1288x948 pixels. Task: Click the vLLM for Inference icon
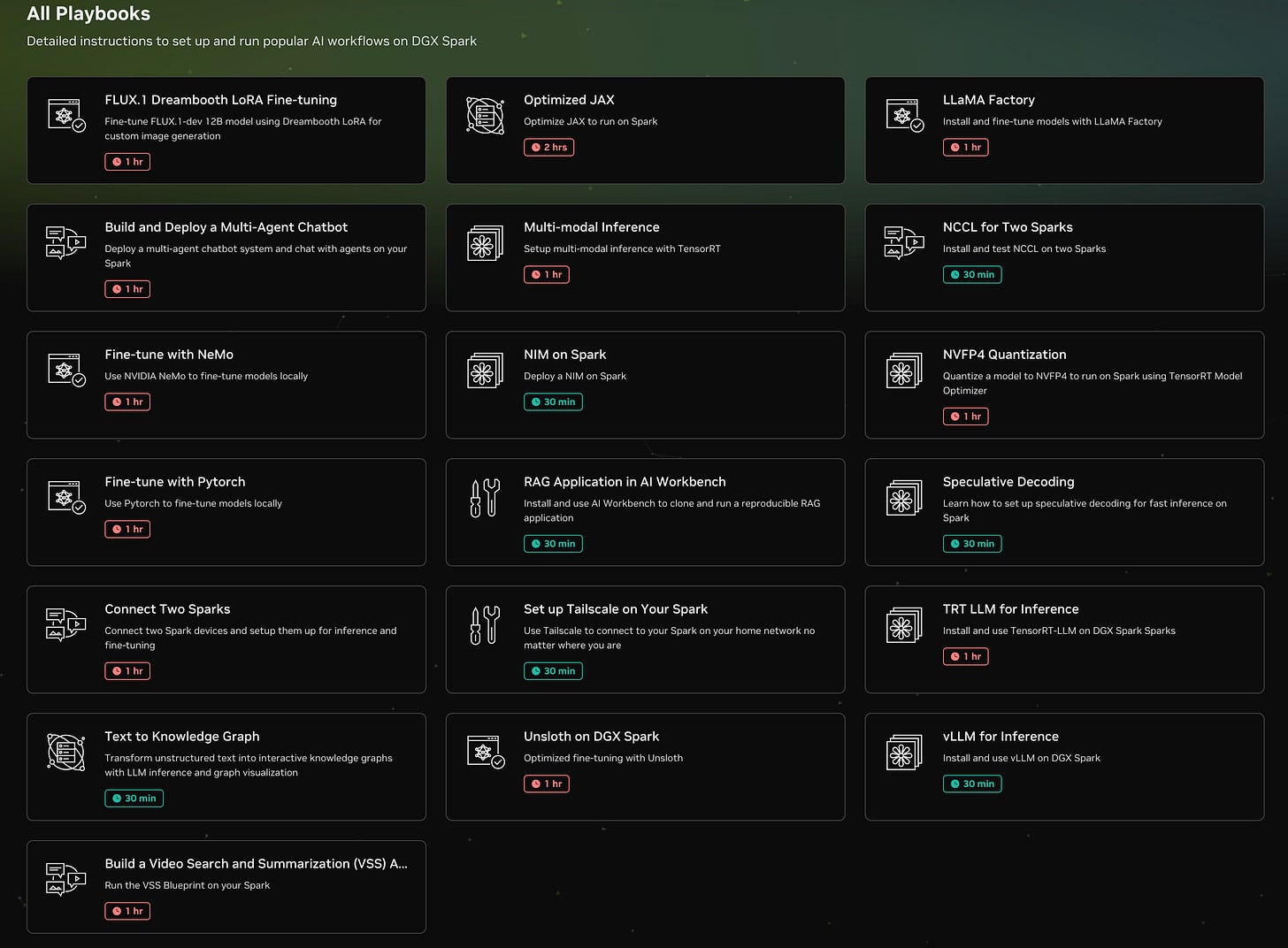904,752
